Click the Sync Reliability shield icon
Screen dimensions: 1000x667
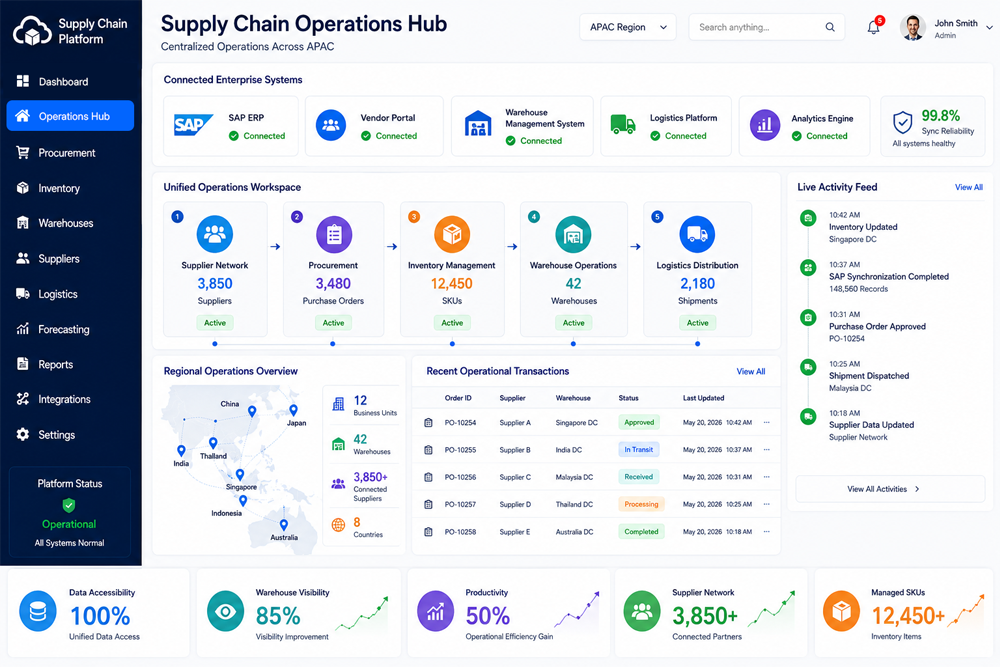[902, 122]
